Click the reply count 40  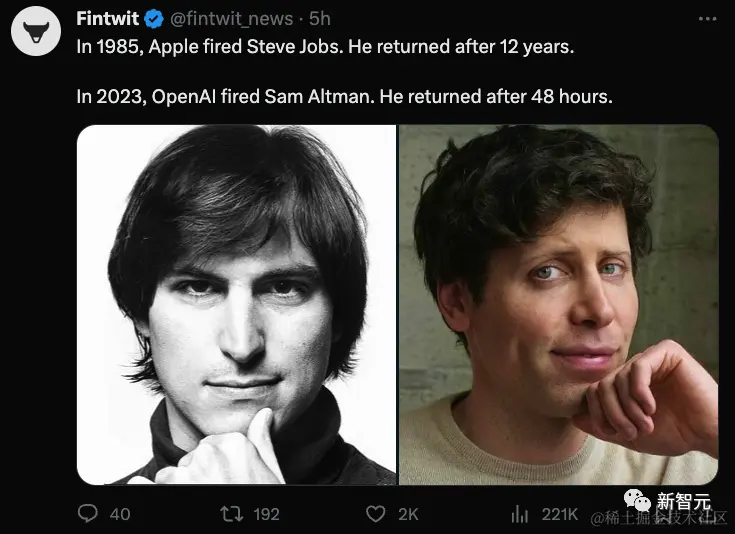click(120, 514)
